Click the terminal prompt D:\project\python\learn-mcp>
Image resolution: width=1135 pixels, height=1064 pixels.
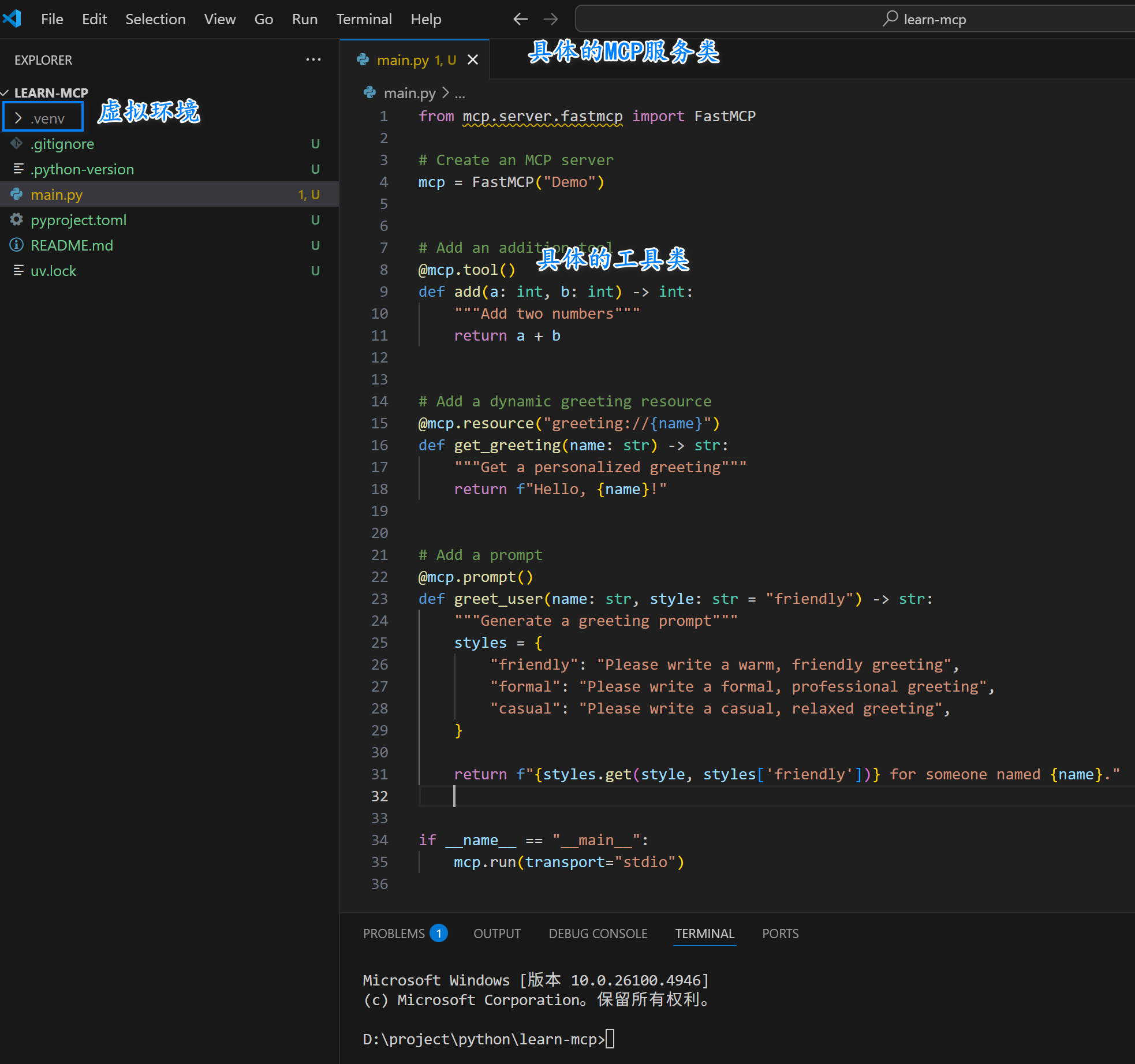tap(483, 1039)
